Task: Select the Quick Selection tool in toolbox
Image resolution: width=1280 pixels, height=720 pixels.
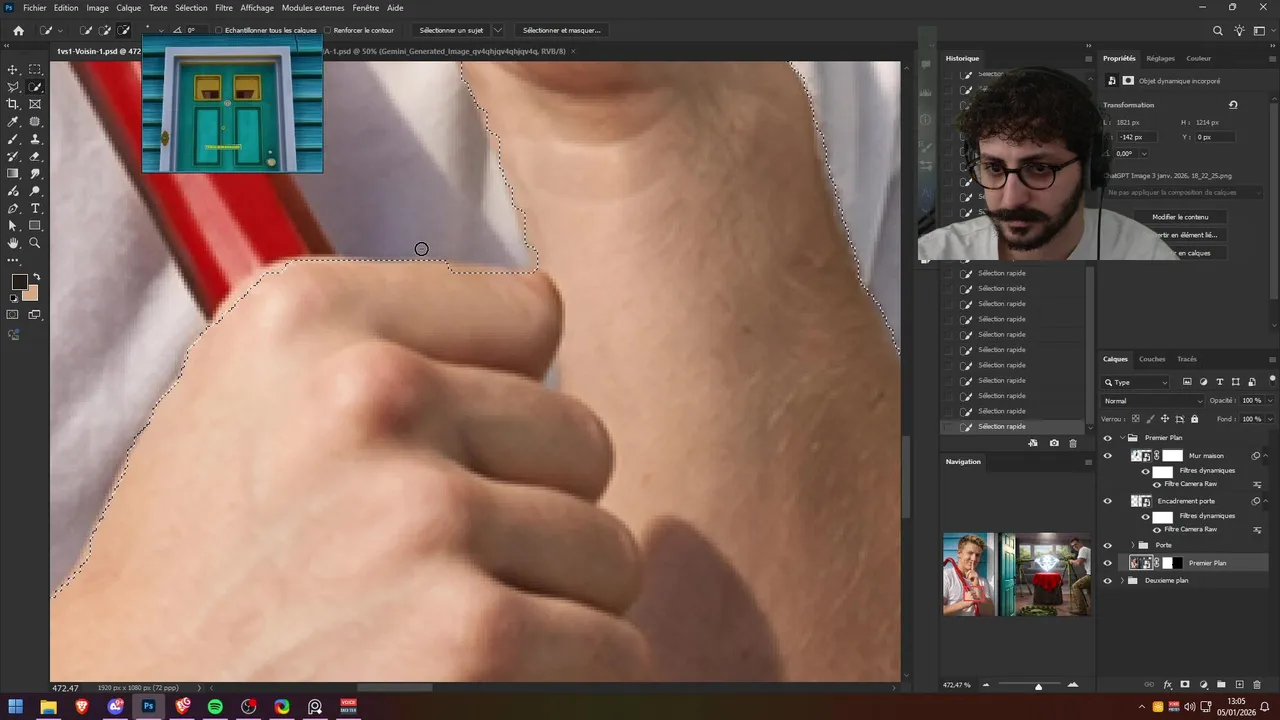Action: (x=35, y=87)
